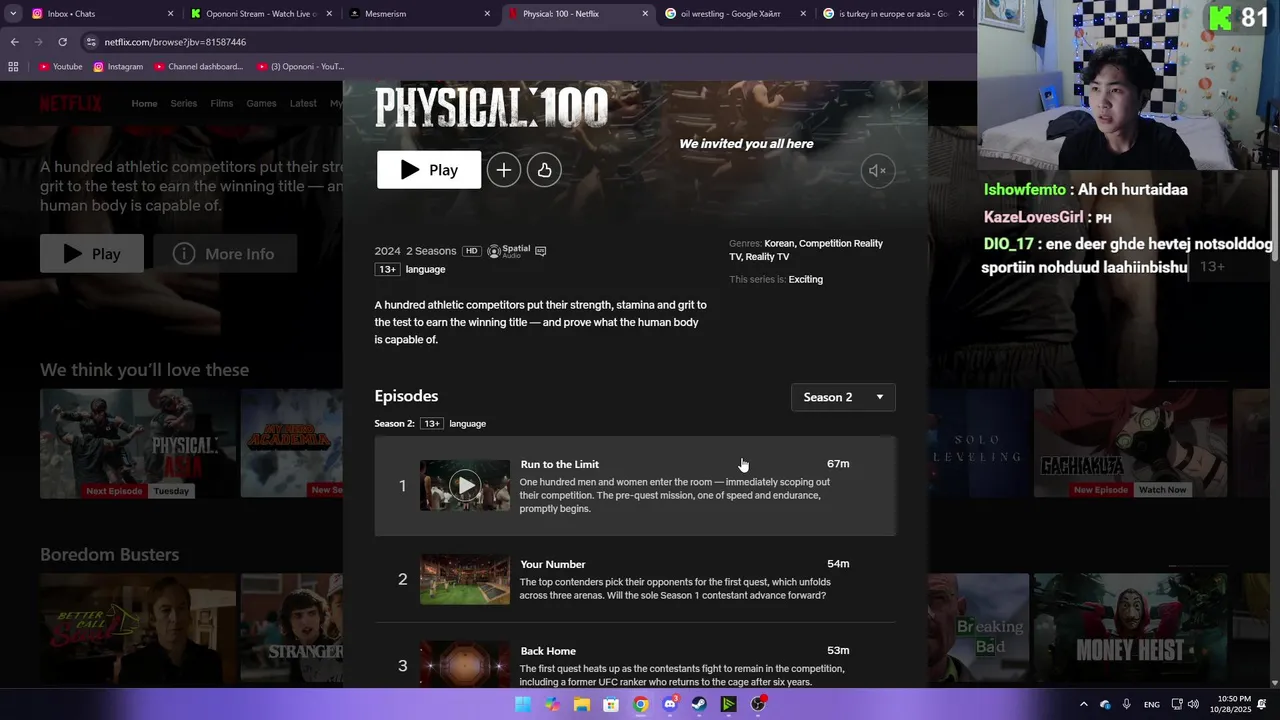Click the Netflix logo

(x=71, y=103)
